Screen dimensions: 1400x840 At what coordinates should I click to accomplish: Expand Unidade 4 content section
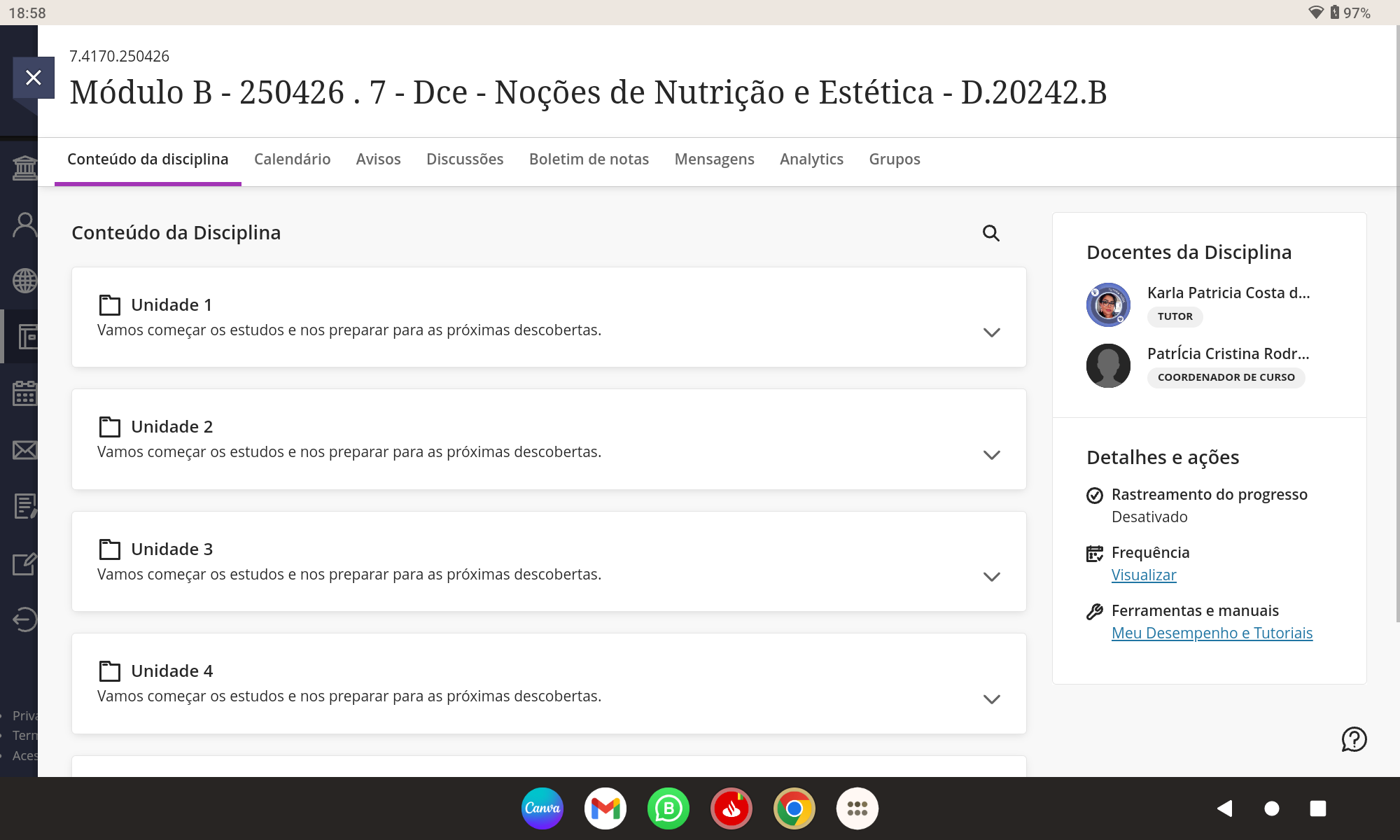point(991,699)
